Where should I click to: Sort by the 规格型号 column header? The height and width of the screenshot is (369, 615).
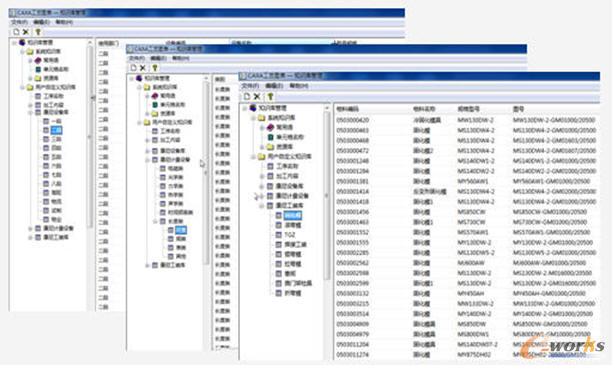(x=468, y=109)
